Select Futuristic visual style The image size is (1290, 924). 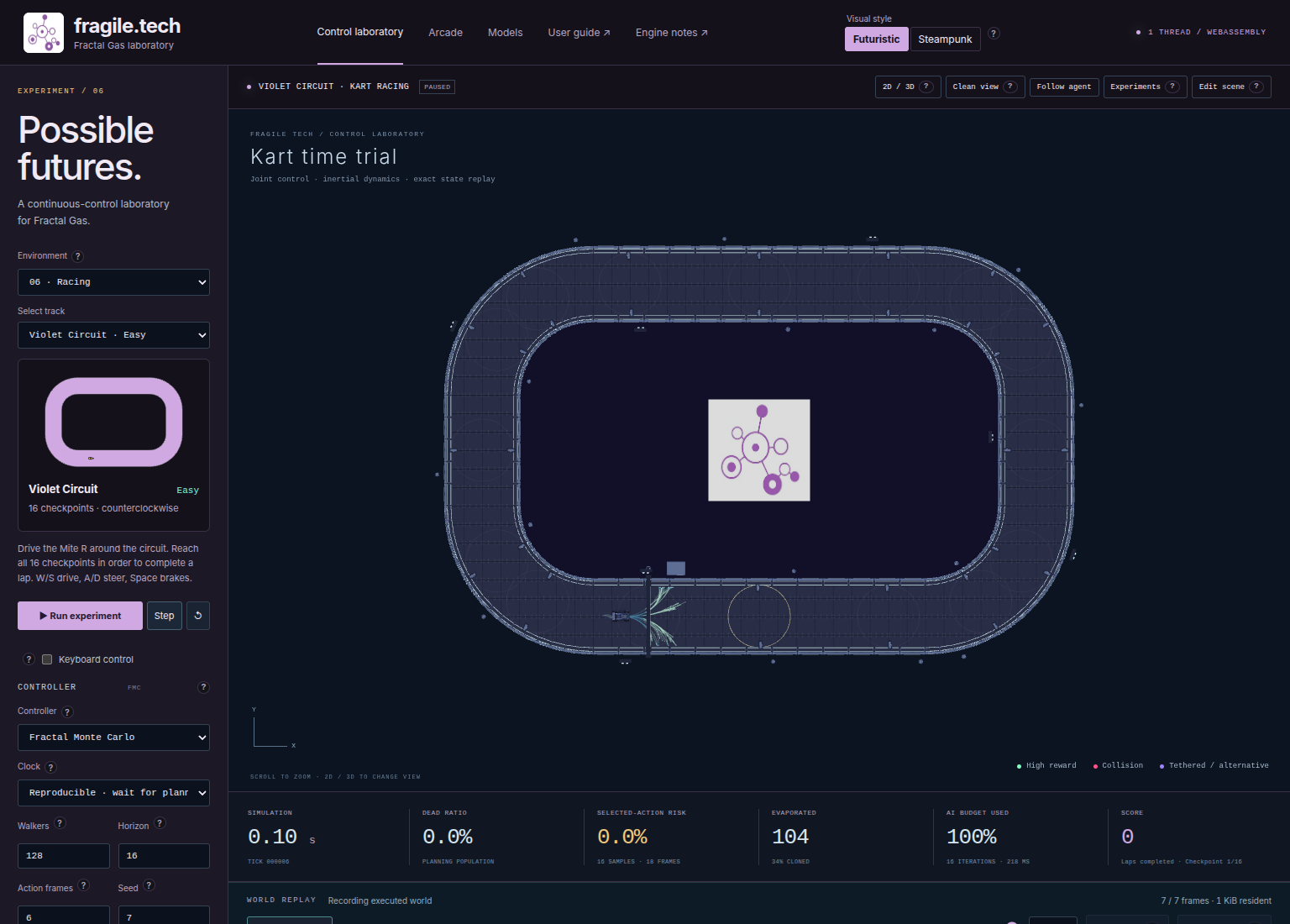tap(876, 39)
